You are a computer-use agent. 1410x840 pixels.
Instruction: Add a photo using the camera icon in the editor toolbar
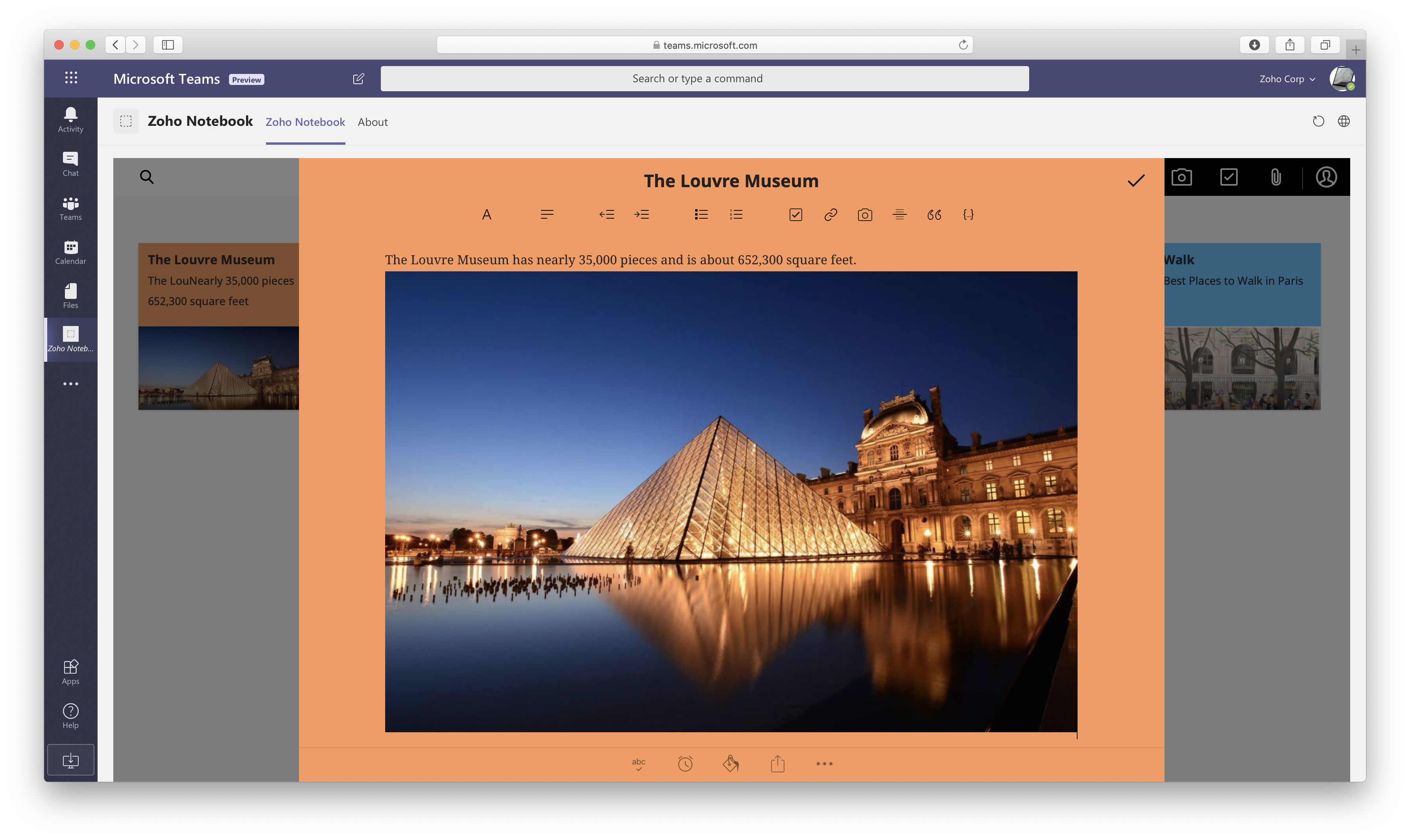[x=865, y=215]
